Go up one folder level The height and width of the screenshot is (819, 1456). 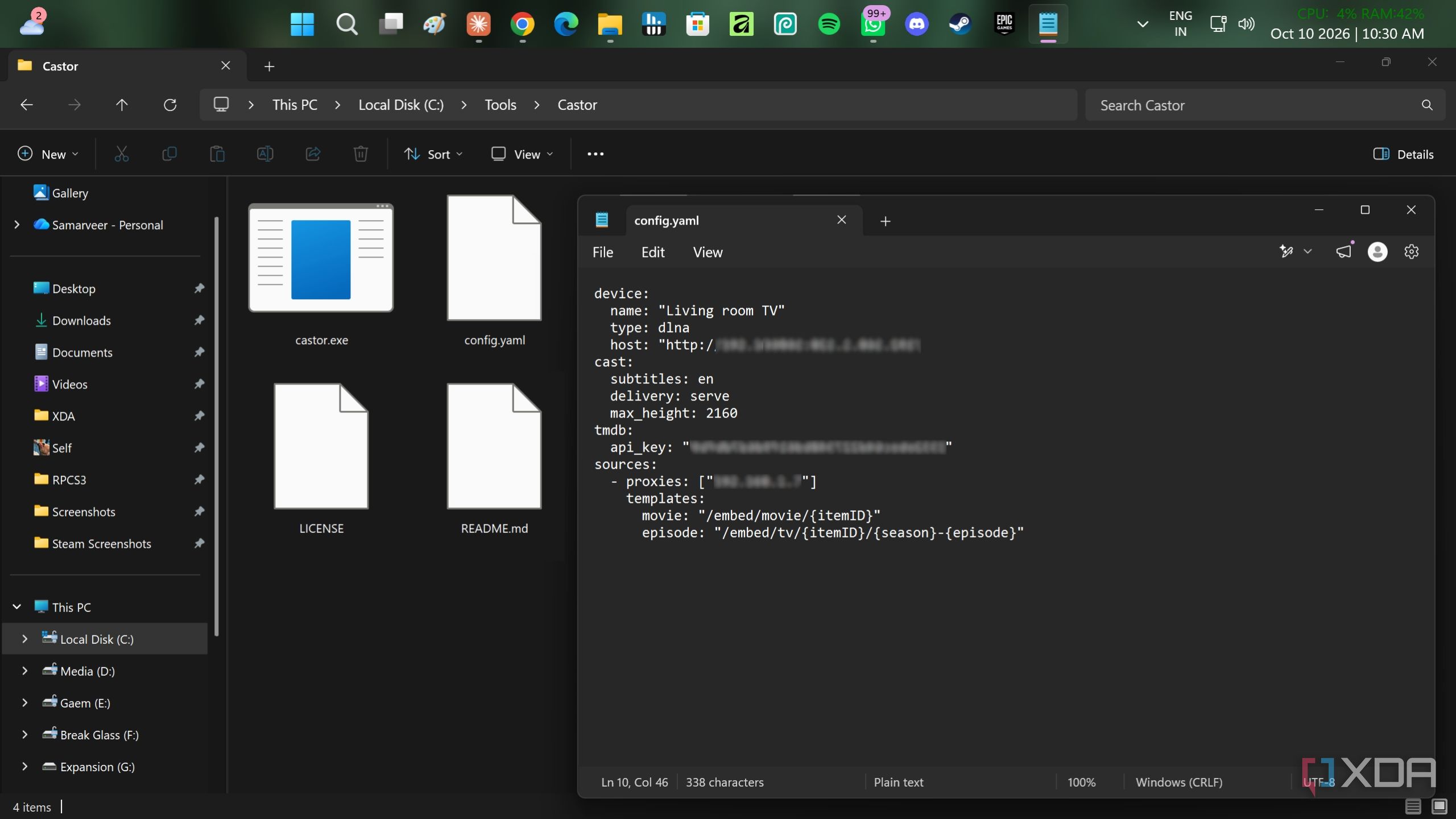pos(122,105)
